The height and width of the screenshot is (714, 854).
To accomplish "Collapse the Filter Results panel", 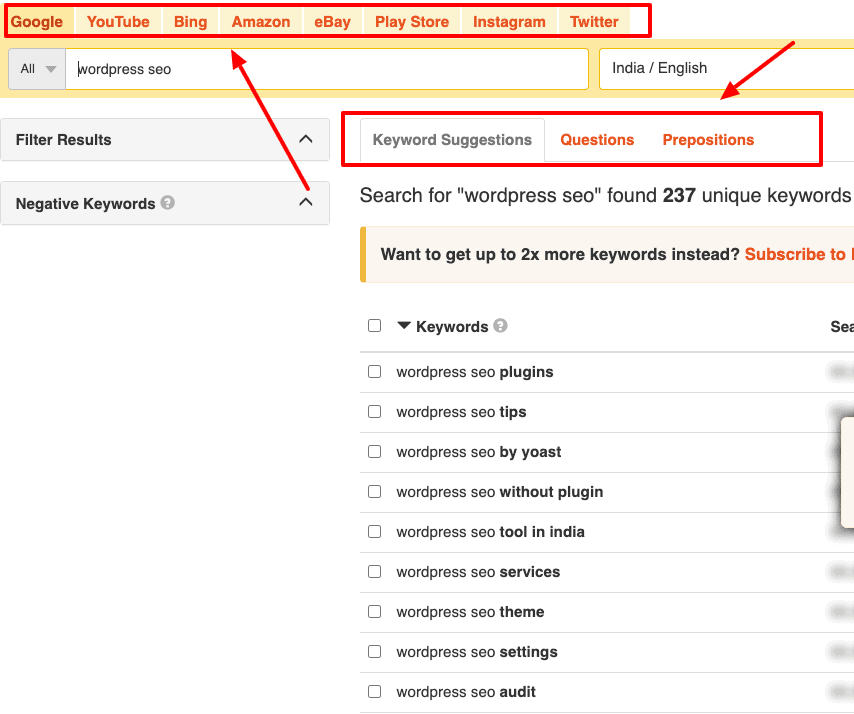I will click(x=306, y=139).
